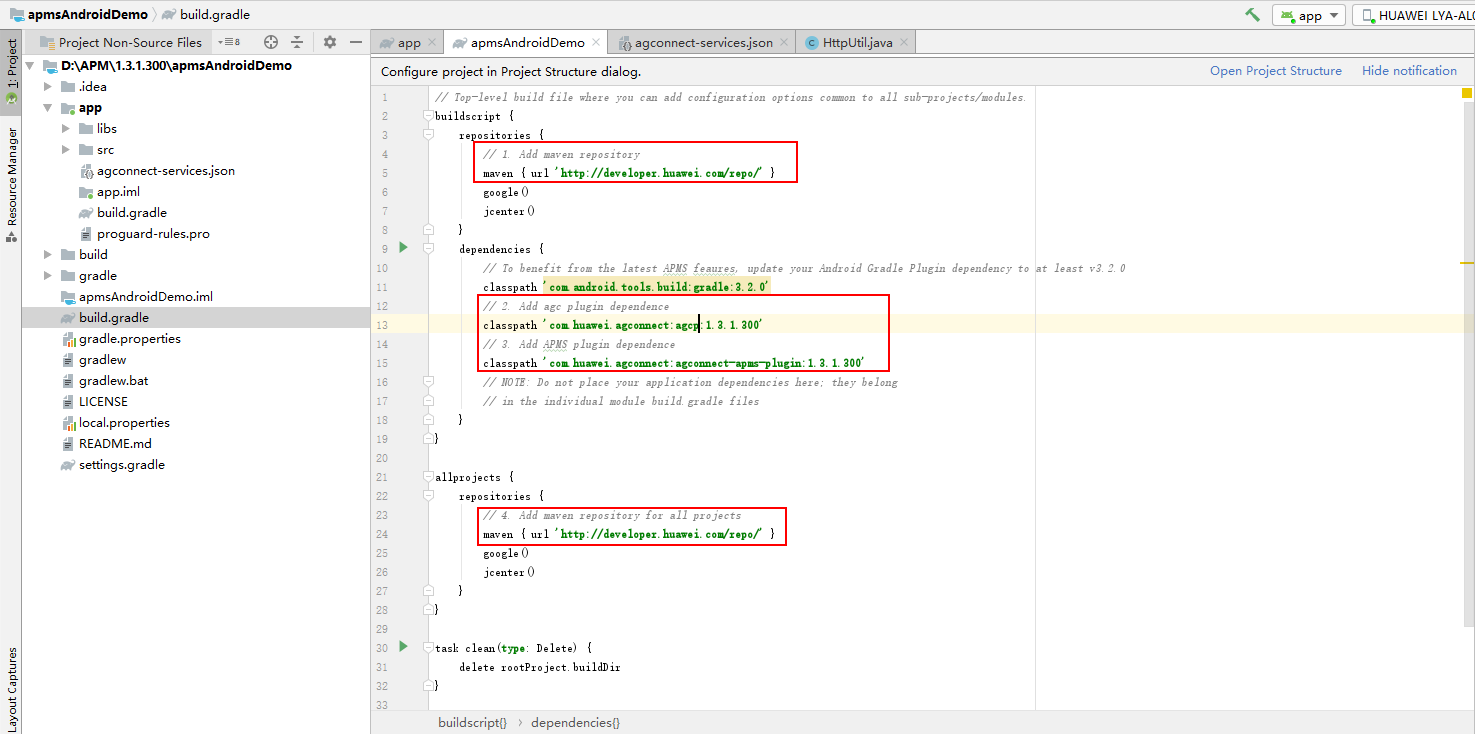The height and width of the screenshot is (734, 1475).
Task: Expand the build folder arrow
Action: coord(48,255)
